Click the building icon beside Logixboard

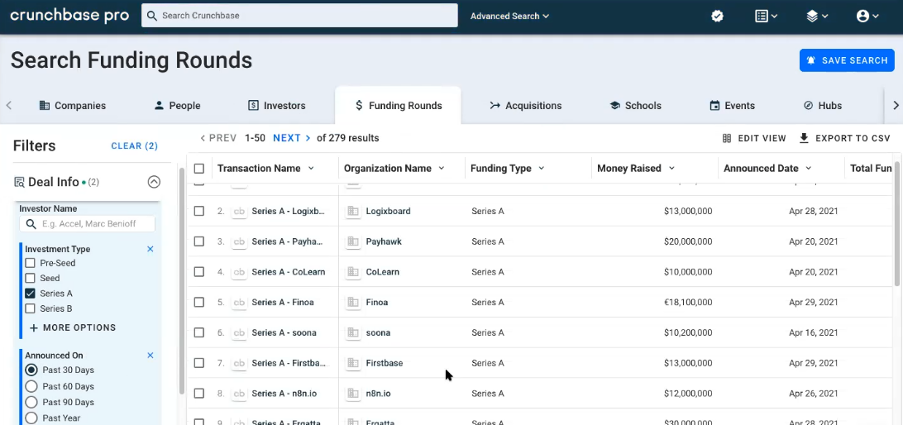click(x=352, y=212)
